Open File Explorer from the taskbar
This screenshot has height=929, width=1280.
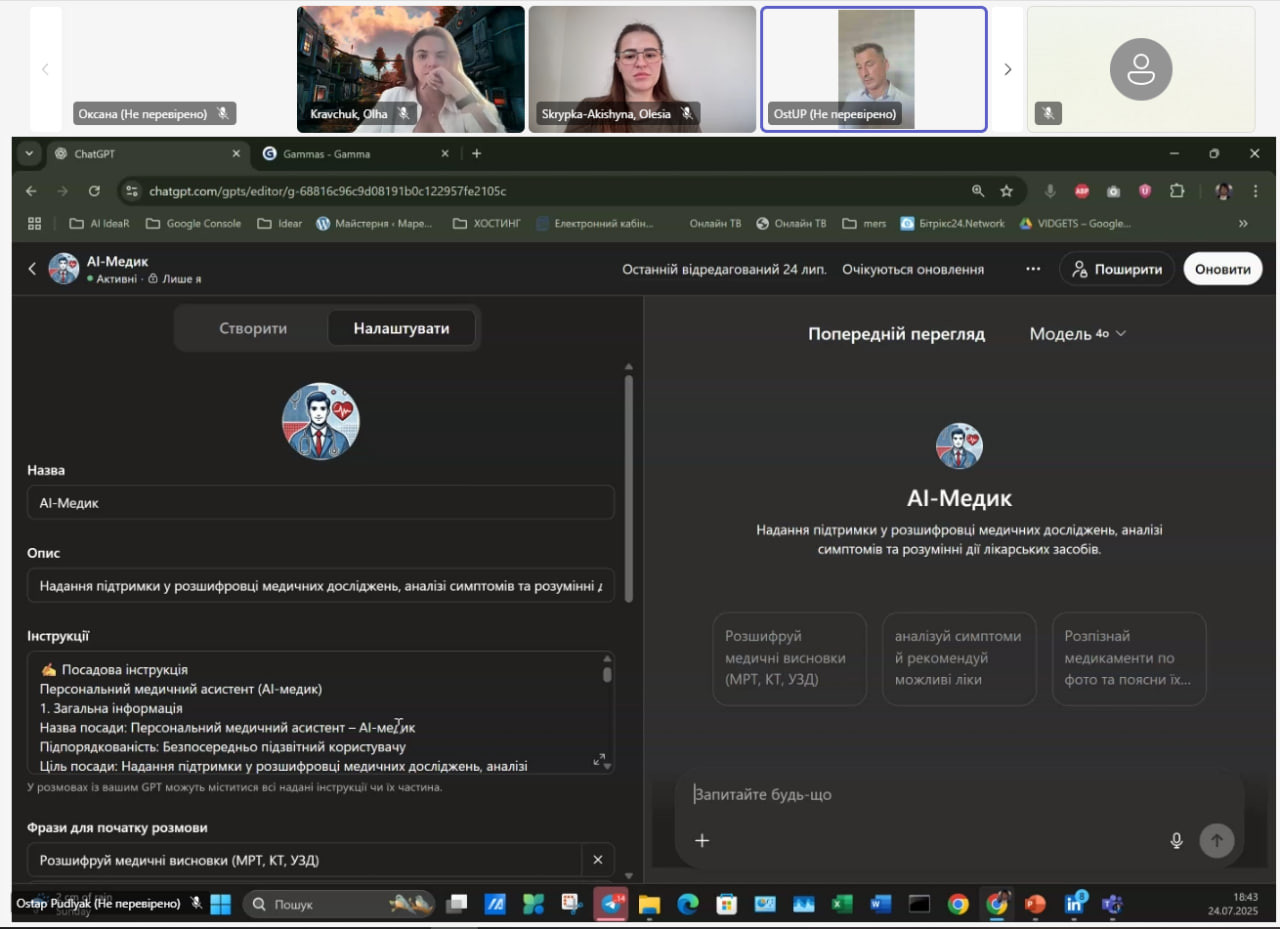(649, 904)
